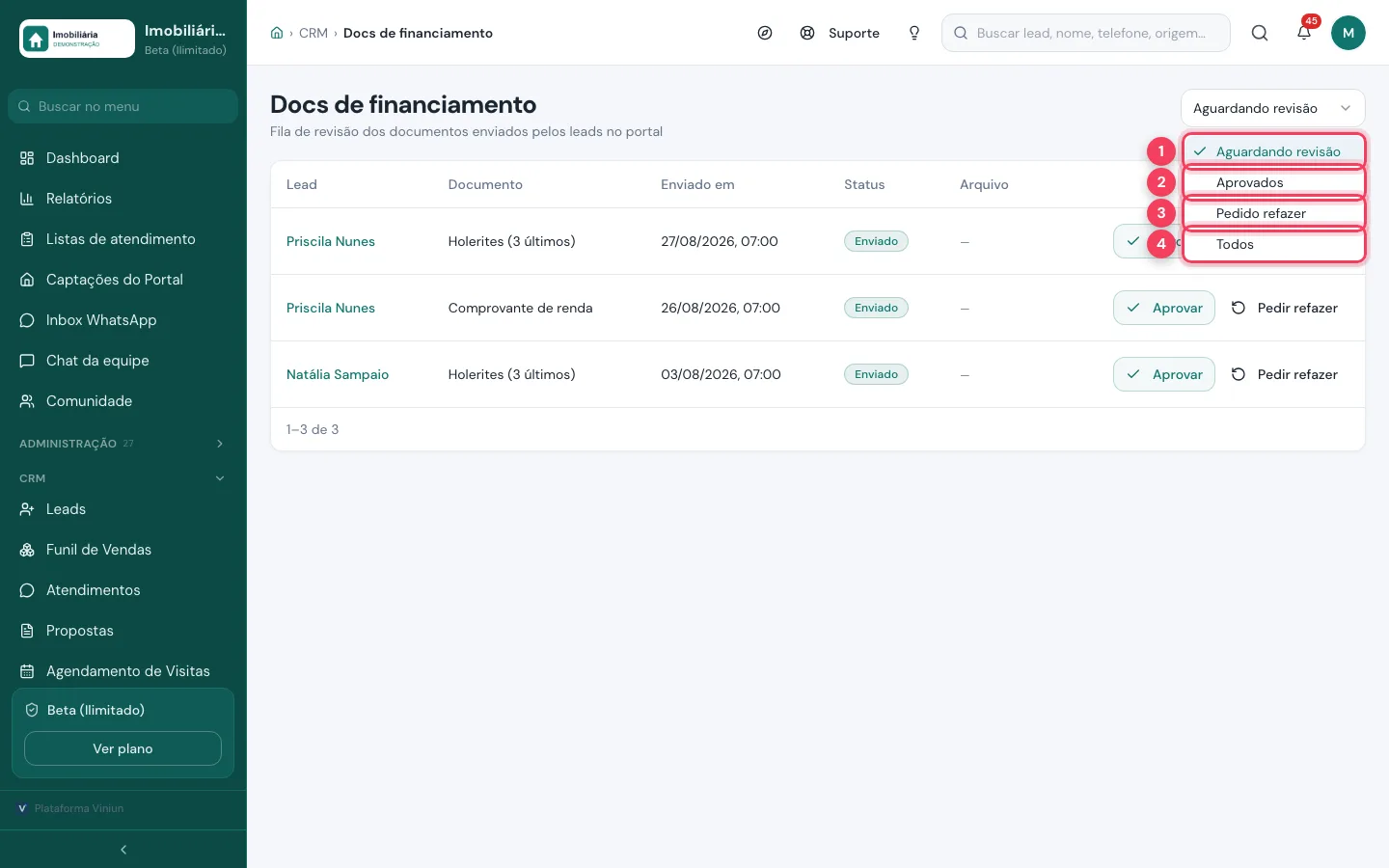Screen dimensions: 1389x868
Task: Focus the Buscar no menu field
Action: [x=123, y=106]
